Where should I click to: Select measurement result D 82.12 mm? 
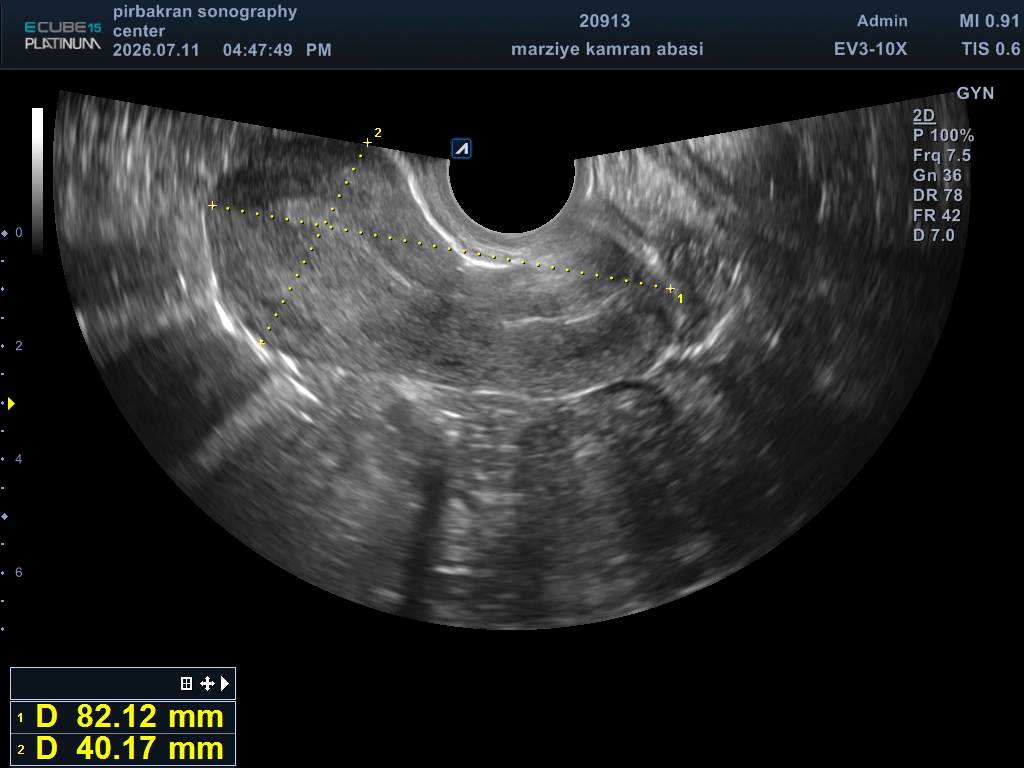pos(123,717)
